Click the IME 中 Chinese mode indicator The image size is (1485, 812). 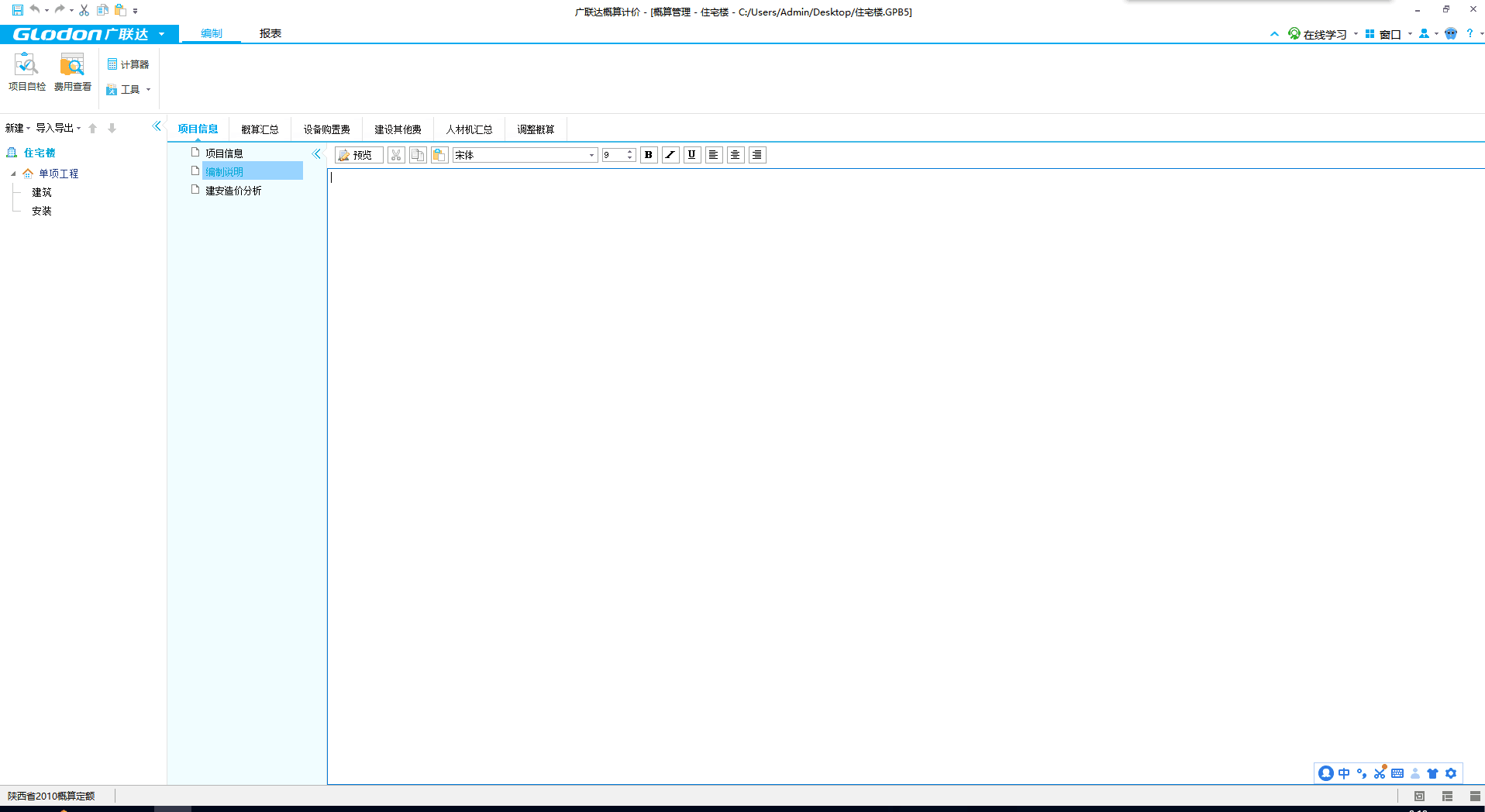(x=1344, y=773)
